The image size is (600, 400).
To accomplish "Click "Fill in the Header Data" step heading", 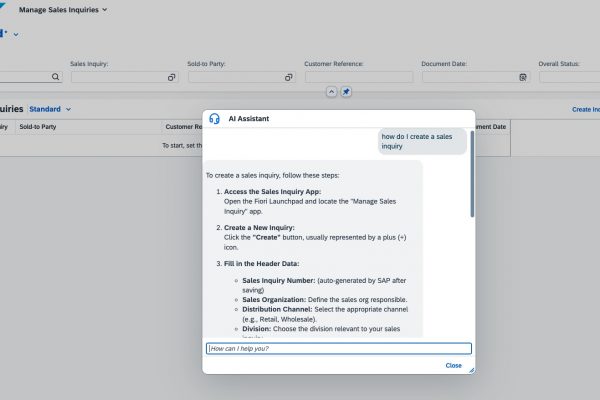I will coord(261,264).
